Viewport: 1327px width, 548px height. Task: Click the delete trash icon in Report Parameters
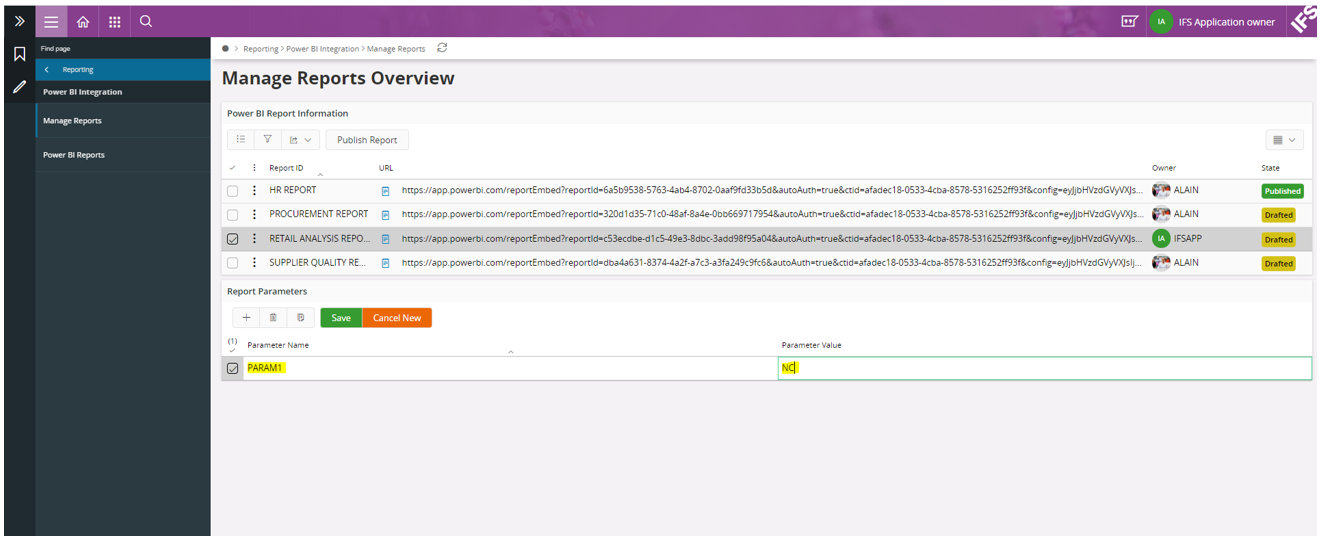click(x=273, y=318)
